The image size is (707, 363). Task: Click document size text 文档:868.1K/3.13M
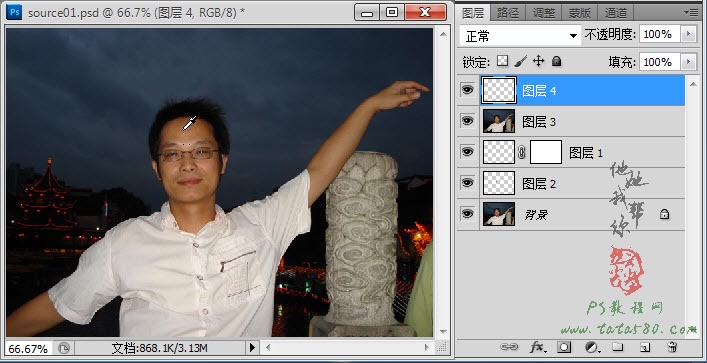tap(159, 348)
